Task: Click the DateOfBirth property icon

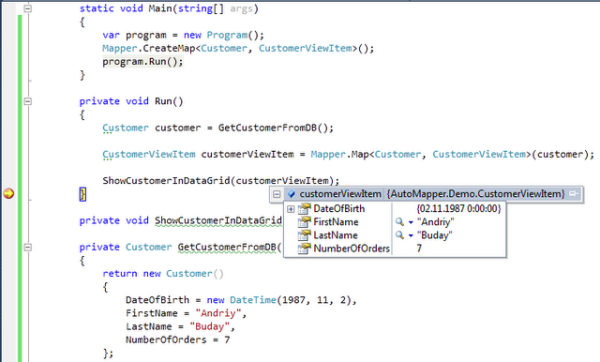Action: click(x=304, y=209)
